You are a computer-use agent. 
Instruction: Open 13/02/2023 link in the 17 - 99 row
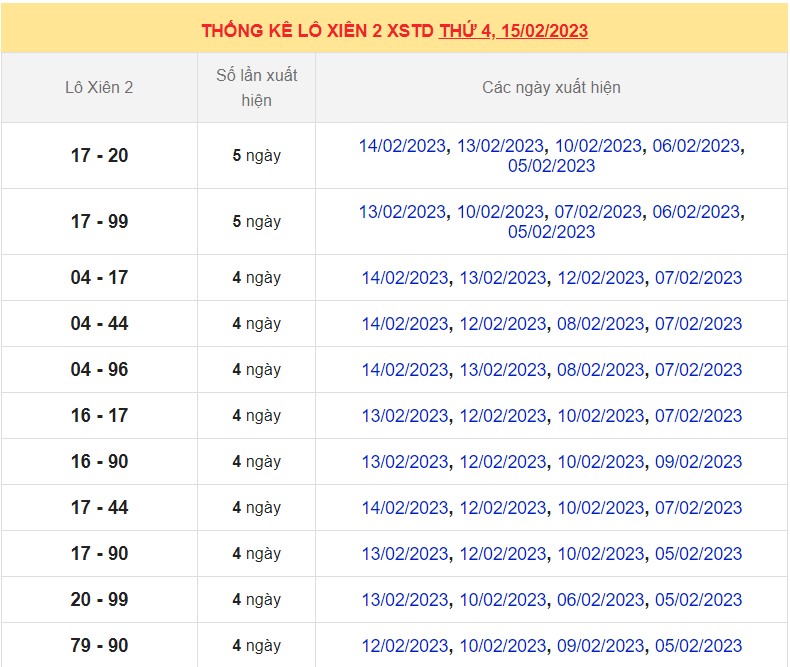[x=402, y=212]
